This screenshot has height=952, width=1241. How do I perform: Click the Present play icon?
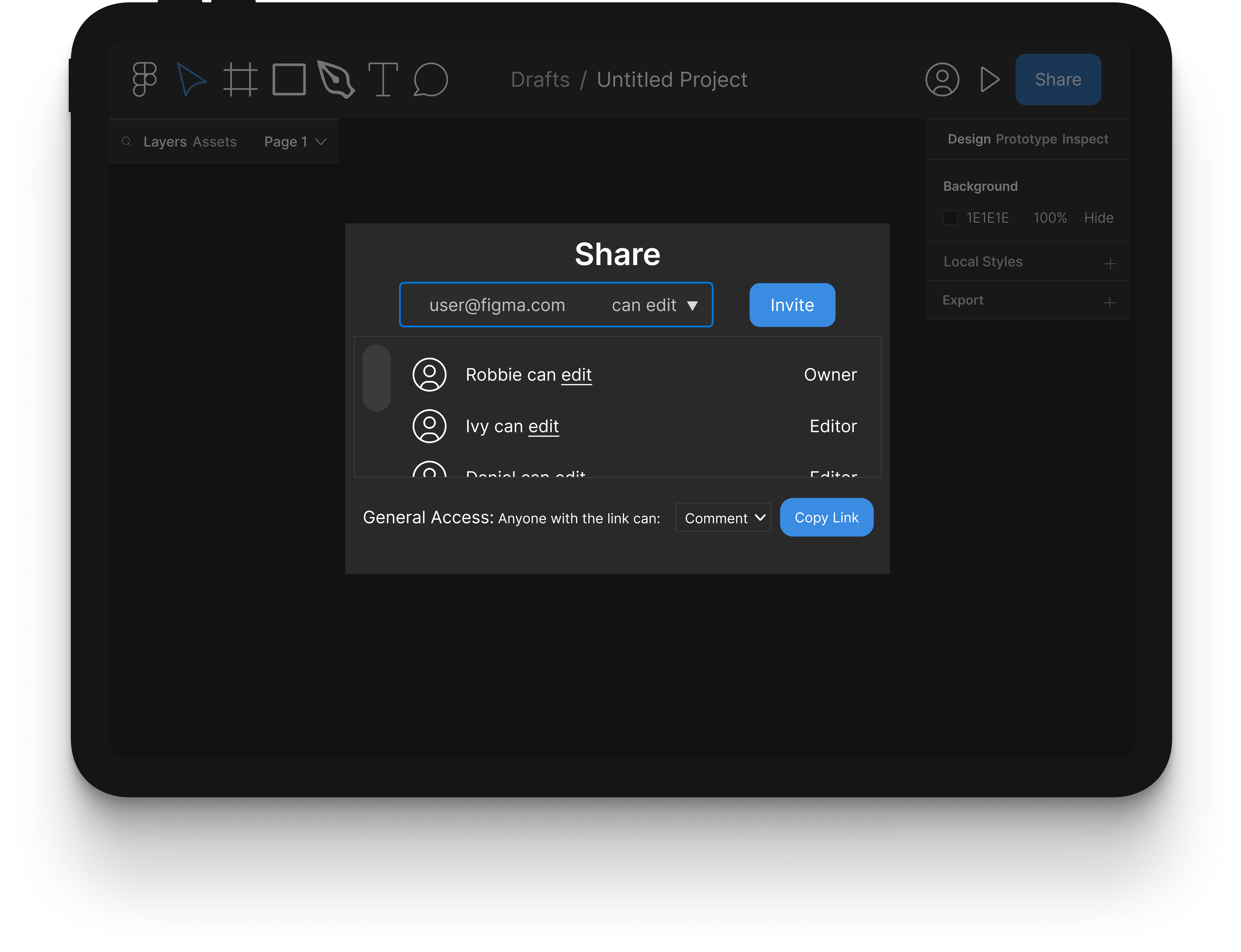click(989, 79)
